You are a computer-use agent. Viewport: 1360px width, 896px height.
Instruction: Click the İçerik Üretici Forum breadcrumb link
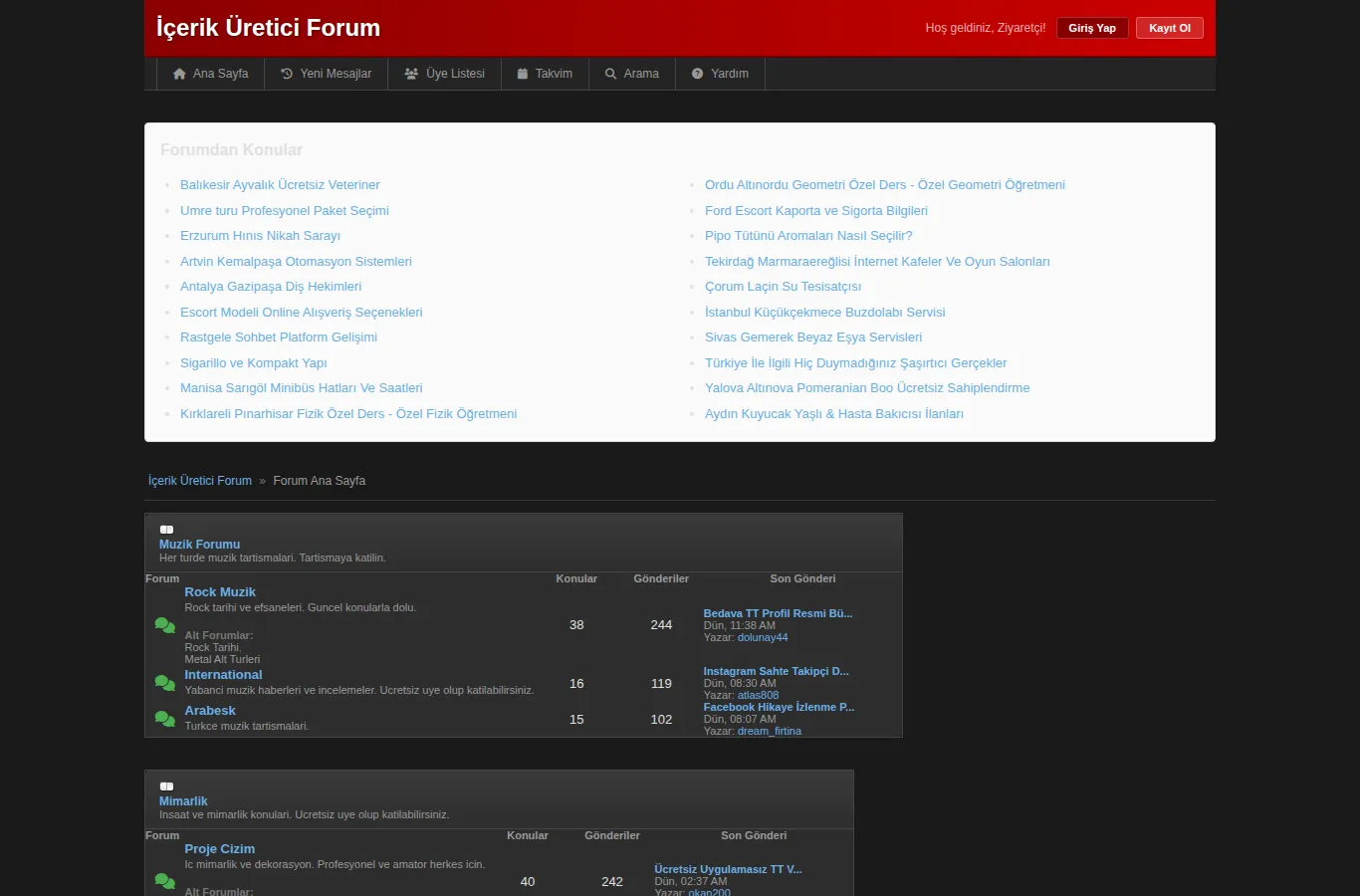click(200, 481)
